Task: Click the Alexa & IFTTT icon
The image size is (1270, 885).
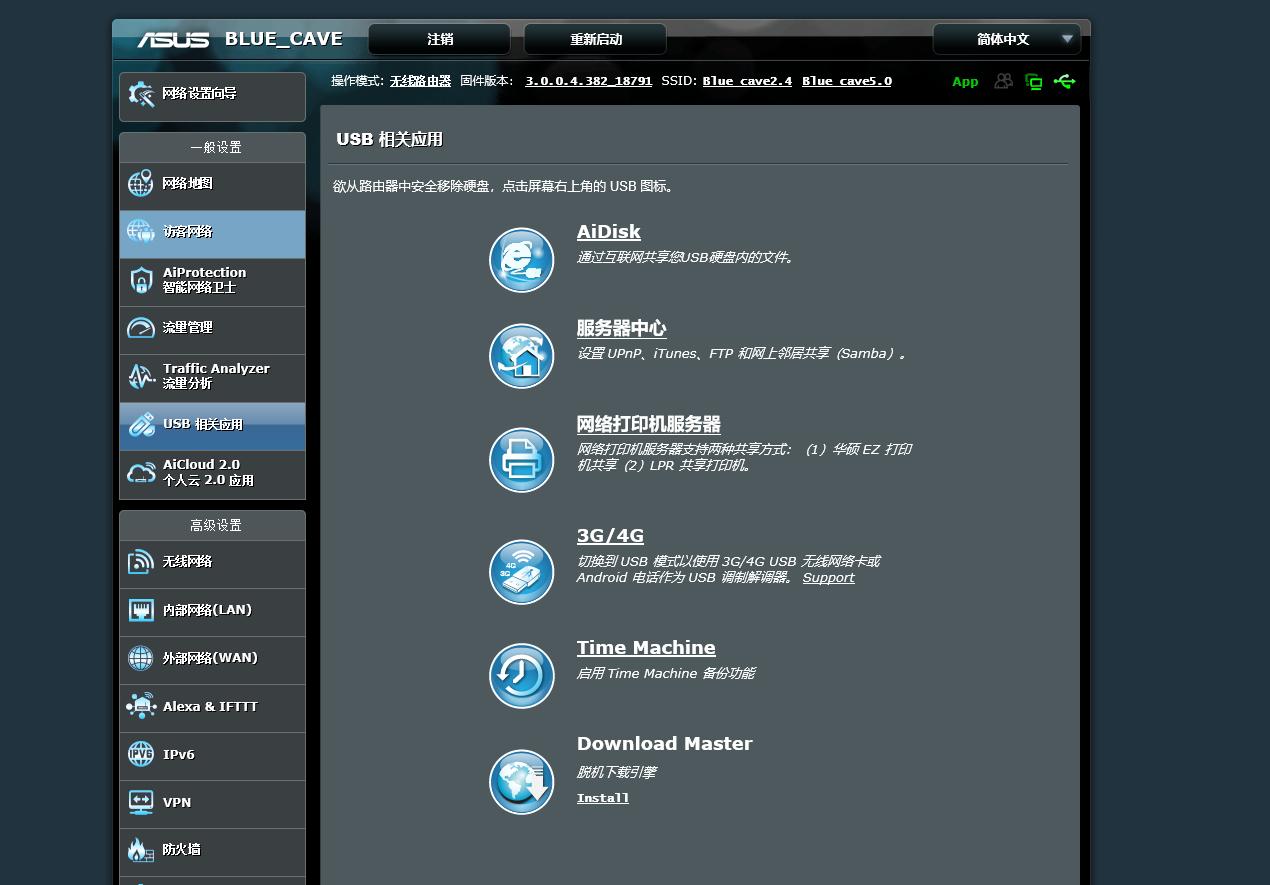Action: pyautogui.click(x=141, y=706)
